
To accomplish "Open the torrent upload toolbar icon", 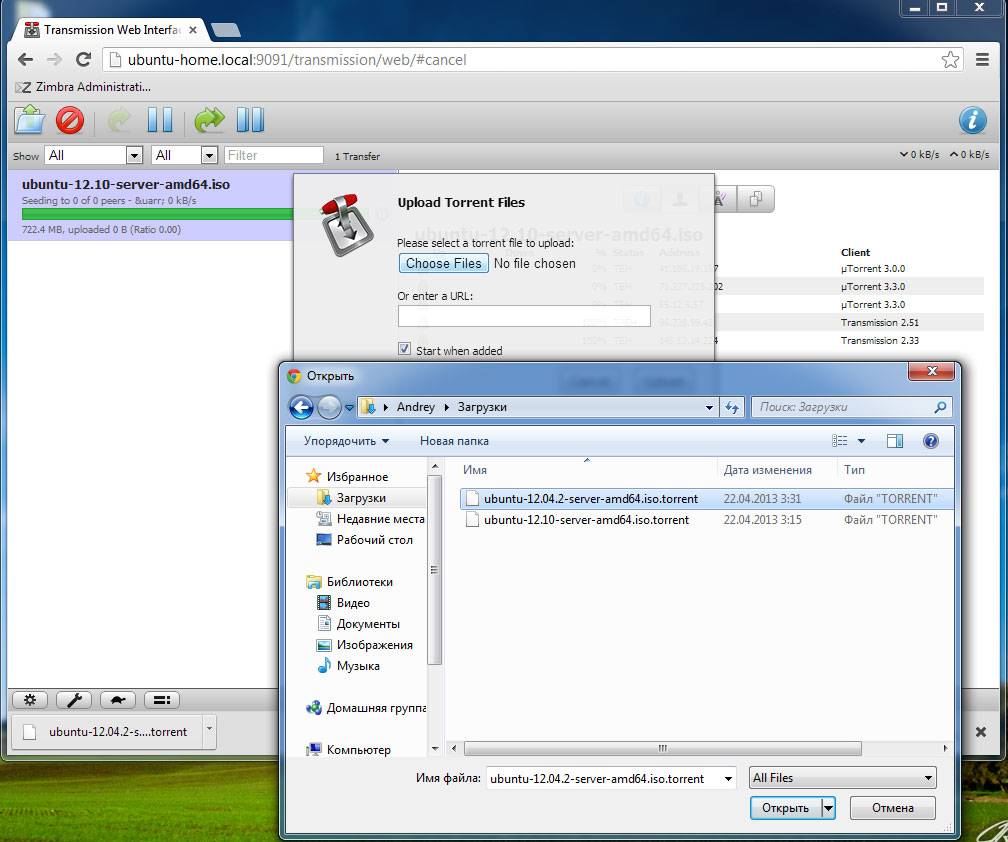I will [x=30, y=120].
